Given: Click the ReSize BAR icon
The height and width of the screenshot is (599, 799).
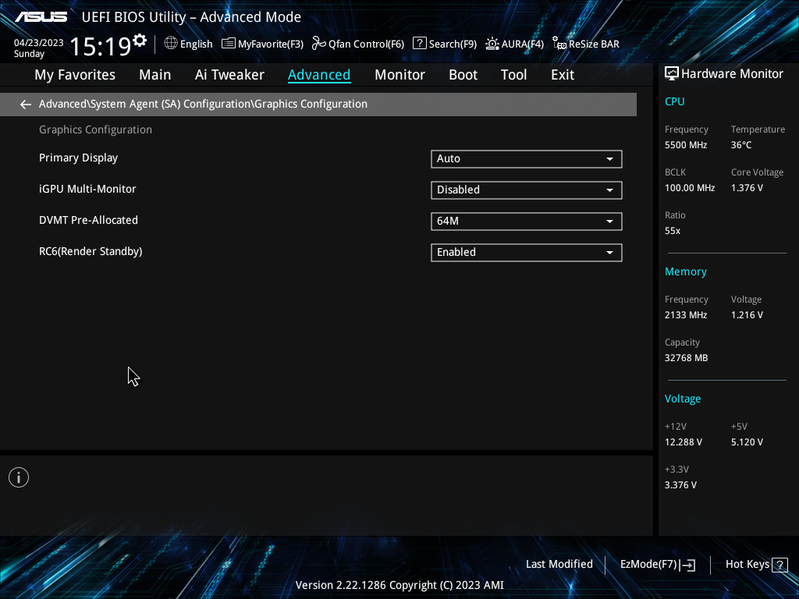Looking at the screenshot, I should click(560, 44).
